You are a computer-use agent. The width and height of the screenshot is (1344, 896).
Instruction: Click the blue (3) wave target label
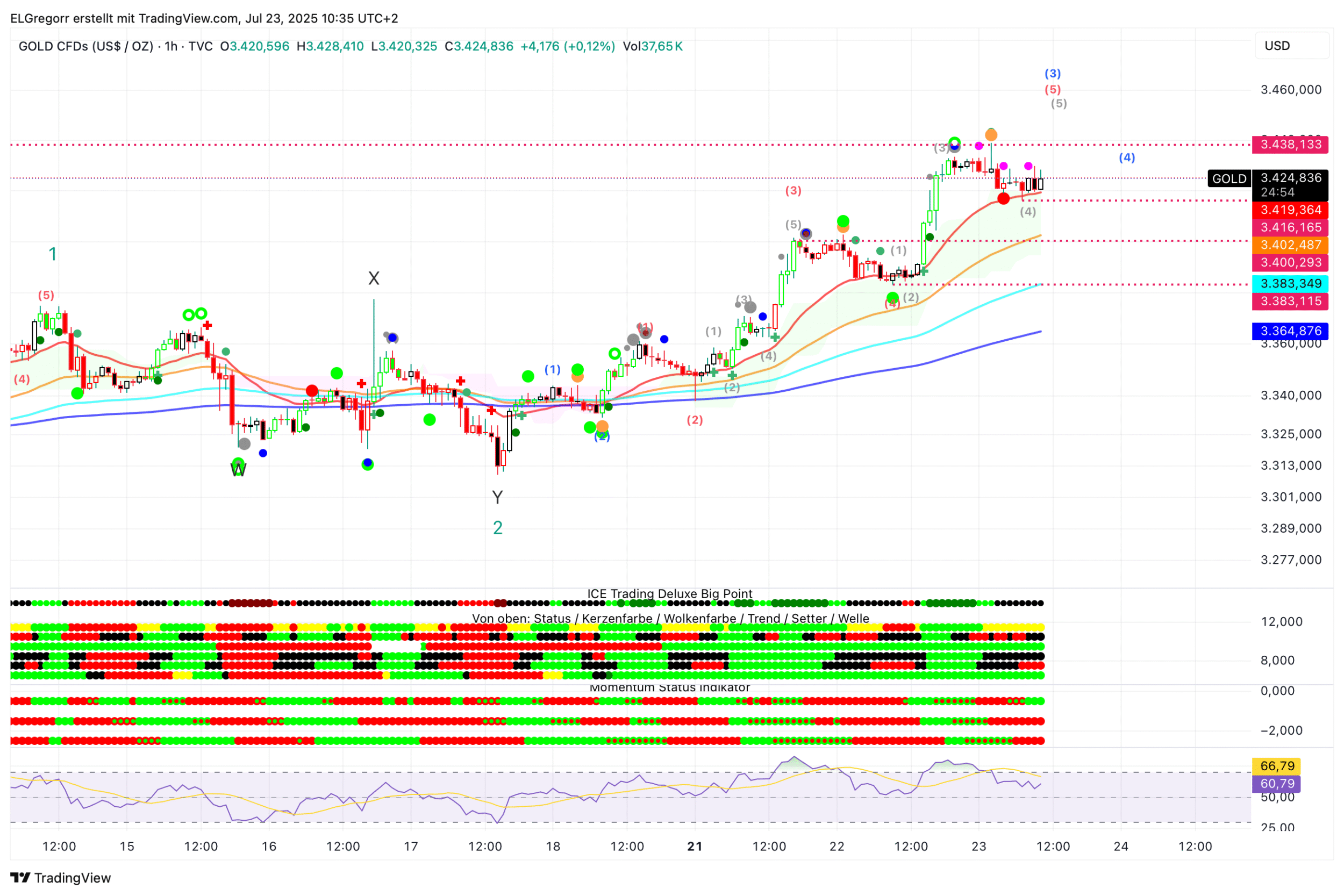(x=1053, y=73)
